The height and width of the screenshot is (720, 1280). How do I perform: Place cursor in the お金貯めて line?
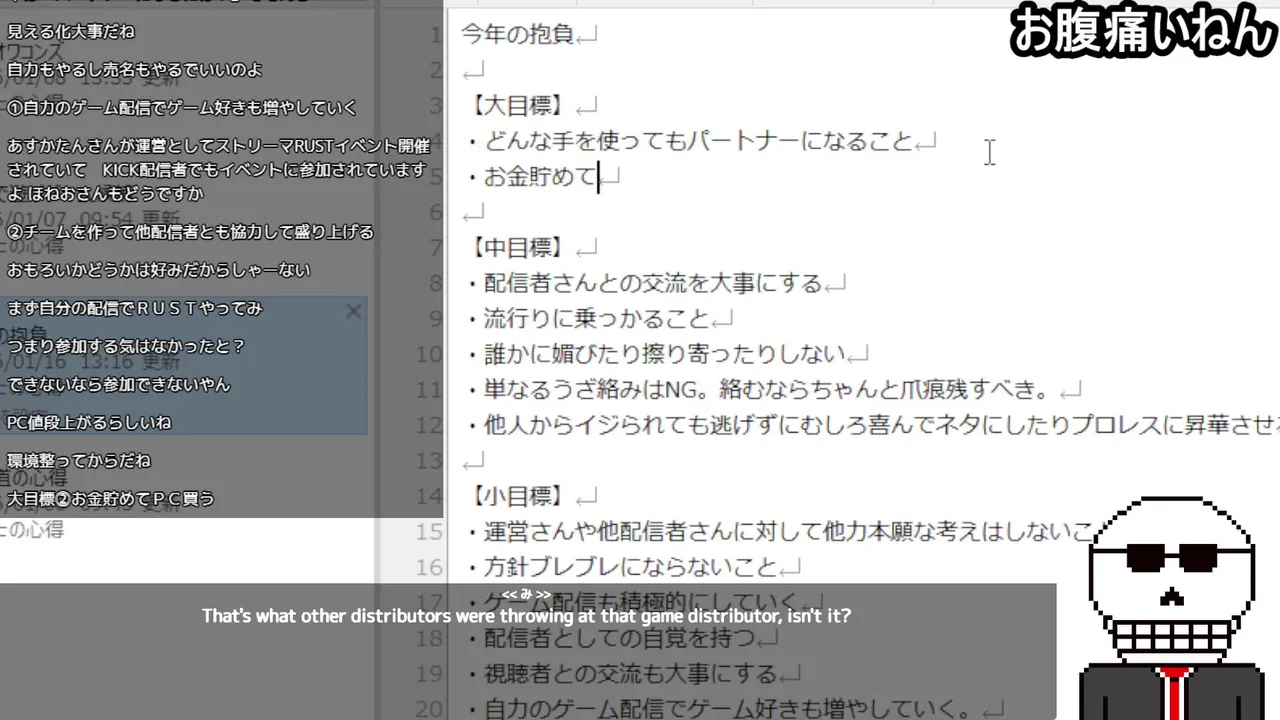point(531,177)
